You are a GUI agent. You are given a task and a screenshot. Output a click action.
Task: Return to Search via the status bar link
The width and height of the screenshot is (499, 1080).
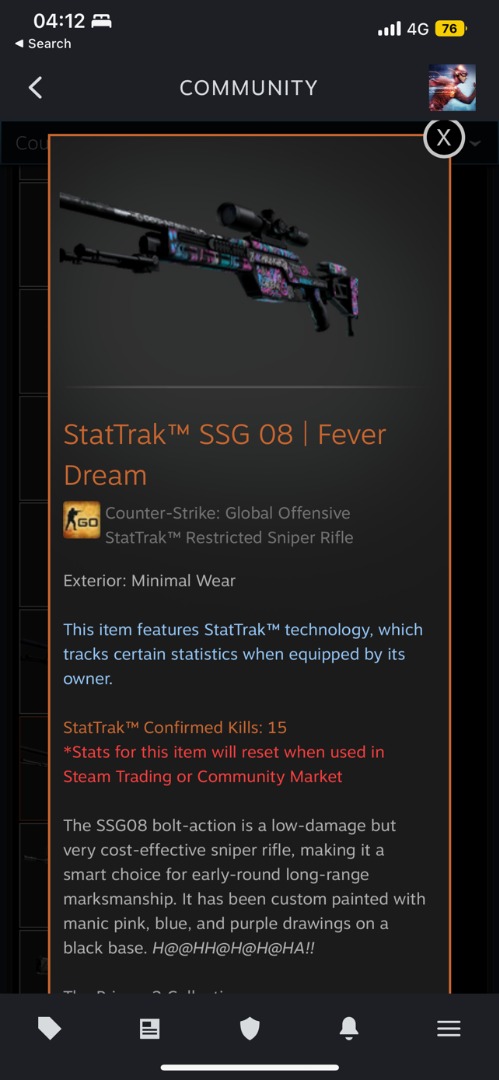pyautogui.click(x=43, y=43)
